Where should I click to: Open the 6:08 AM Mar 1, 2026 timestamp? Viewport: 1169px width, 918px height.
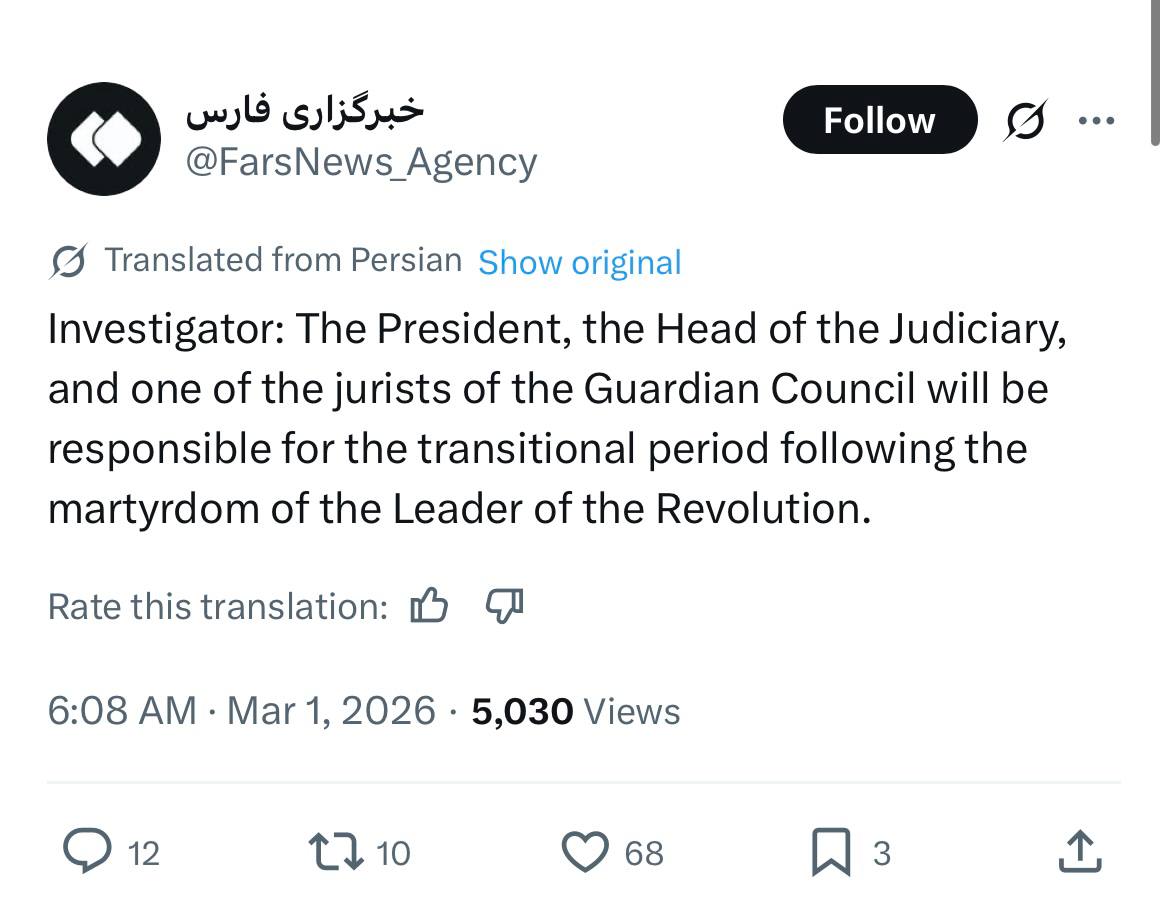241,711
